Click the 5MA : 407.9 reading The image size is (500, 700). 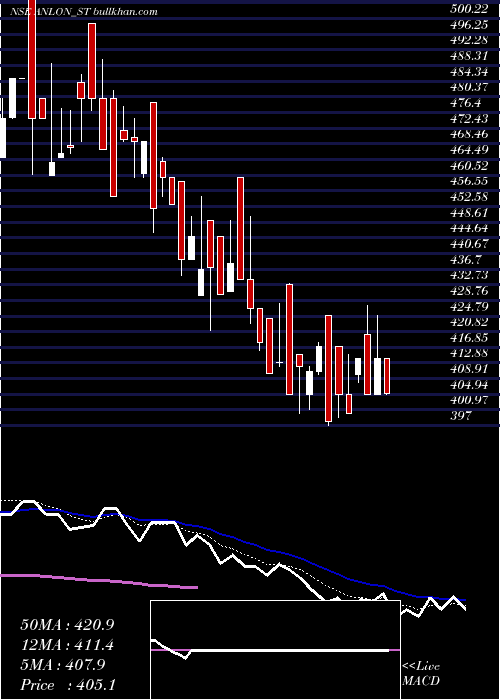[x=63, y=665]
